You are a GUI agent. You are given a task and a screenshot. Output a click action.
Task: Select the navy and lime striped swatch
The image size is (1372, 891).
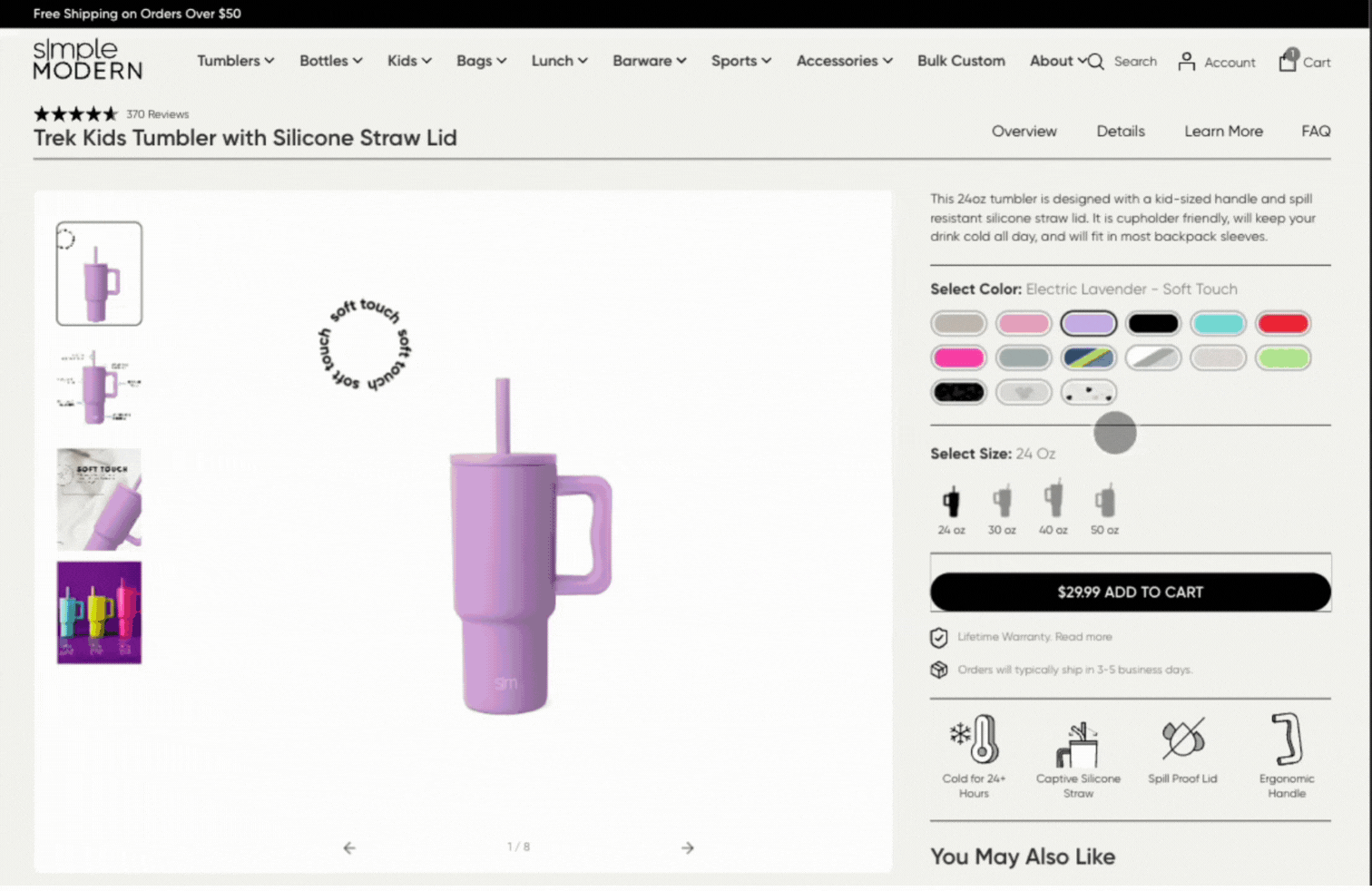[1089, 357]
